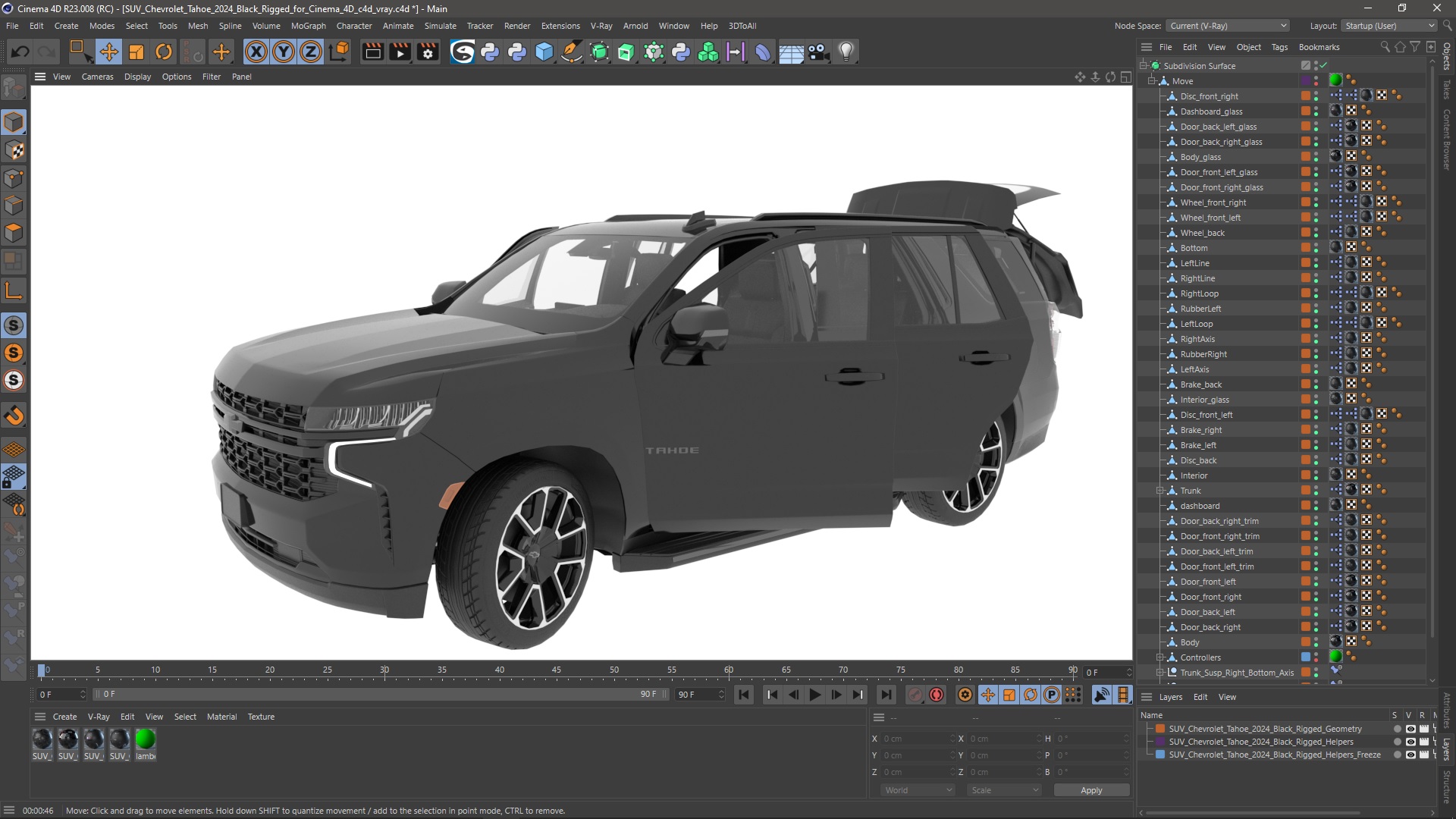The width and height of the screenshot is (1456, 819).
Task: Select the Rotate tool in toolbar
Action: point(164,52)
